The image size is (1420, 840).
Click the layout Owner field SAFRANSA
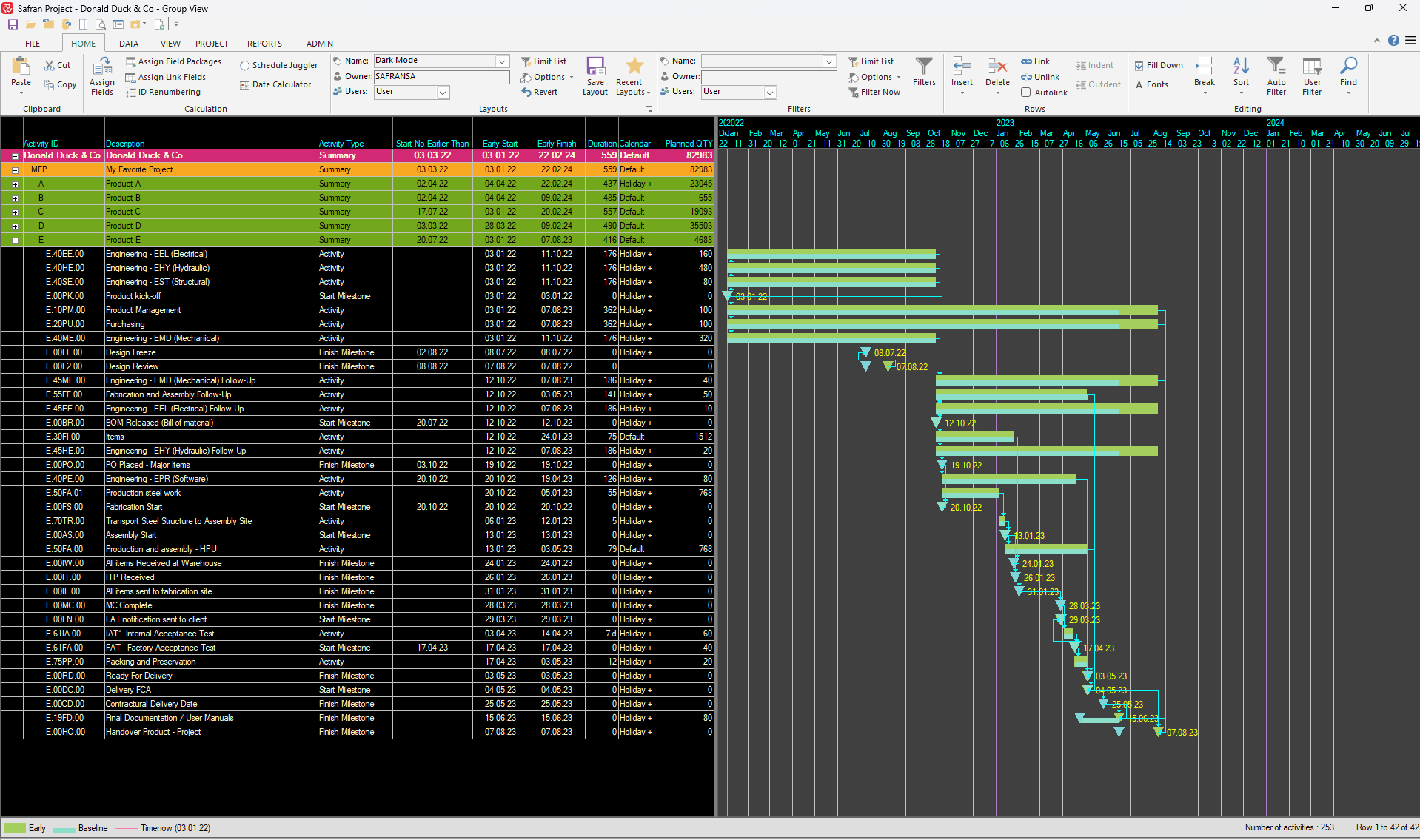pyautogui.click(x=441, y=76)
